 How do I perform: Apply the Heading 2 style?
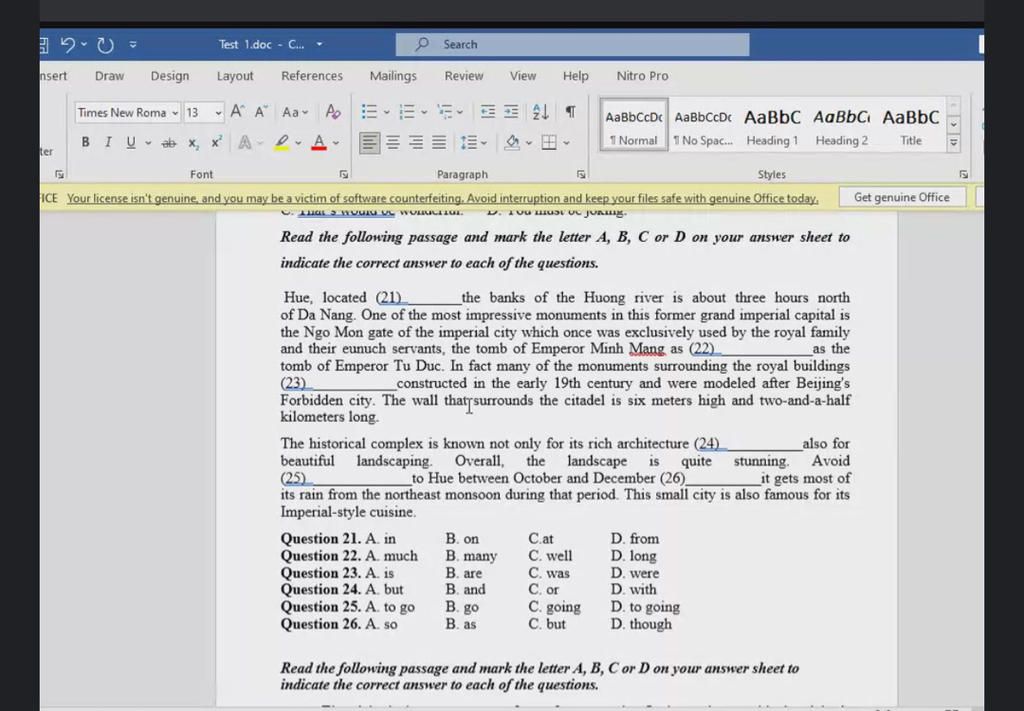841,125
